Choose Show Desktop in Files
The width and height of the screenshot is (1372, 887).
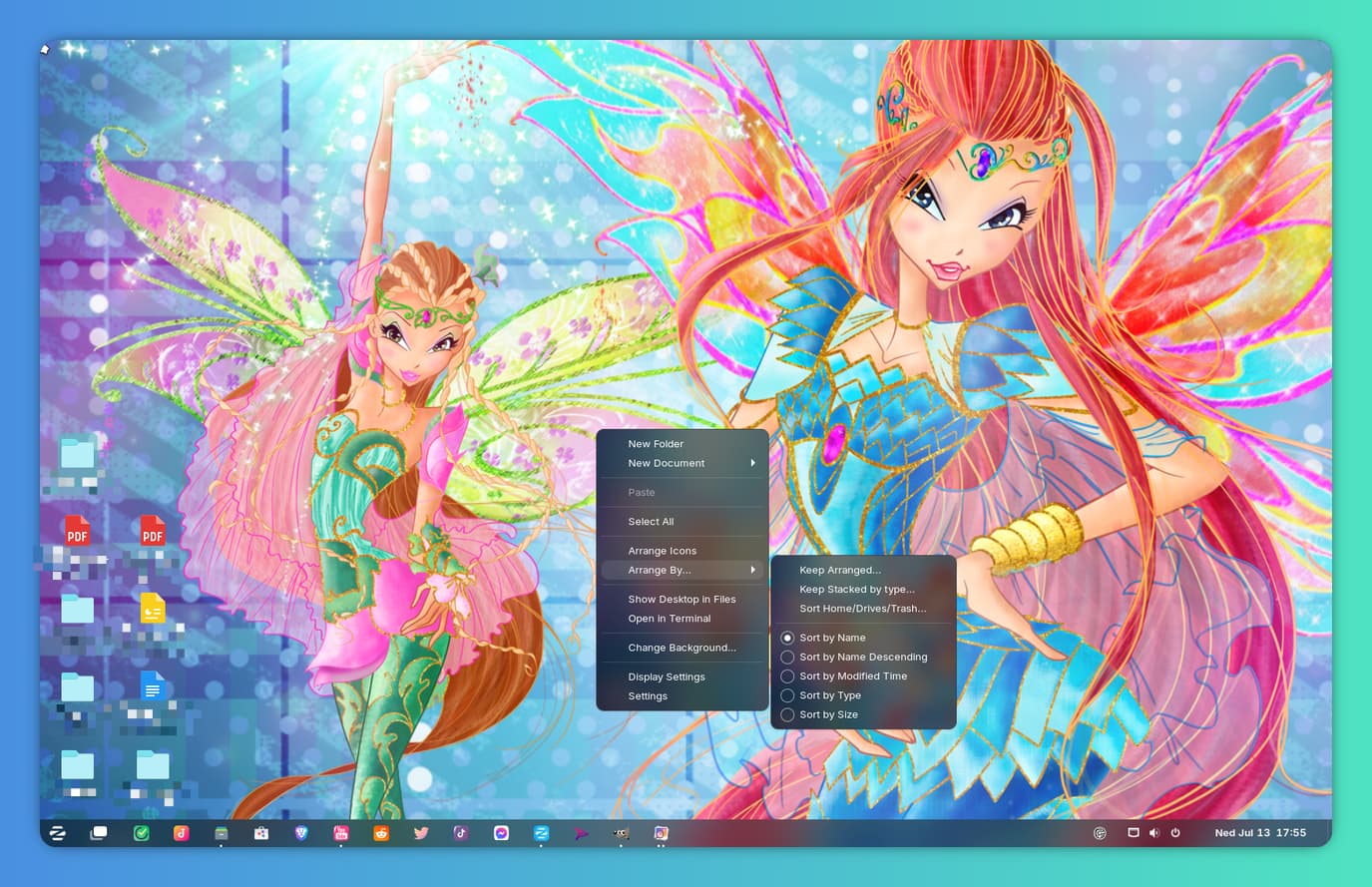(683, 600)
